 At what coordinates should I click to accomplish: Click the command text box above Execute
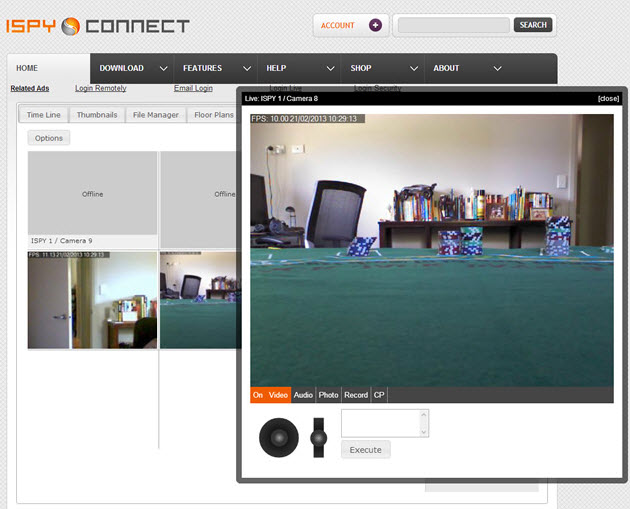pyautogui.click(x=380, y=423)
